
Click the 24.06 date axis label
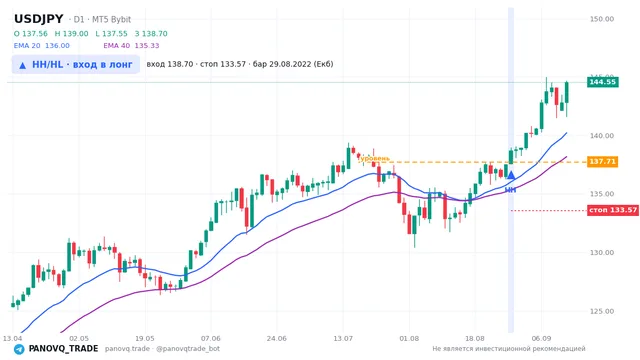tap(276, 338)
